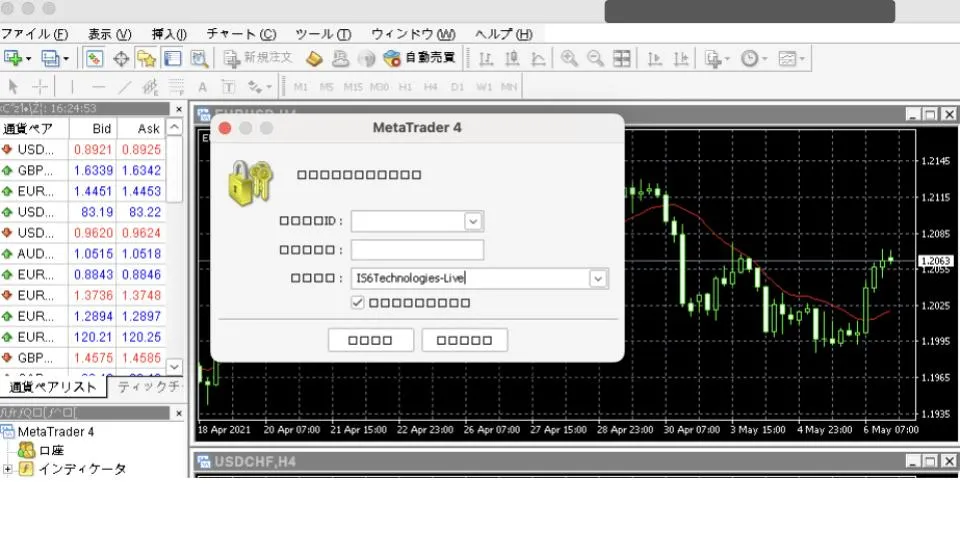Click the left button in login dialog
The image size is (960, 540).
[x=370, y=340]
